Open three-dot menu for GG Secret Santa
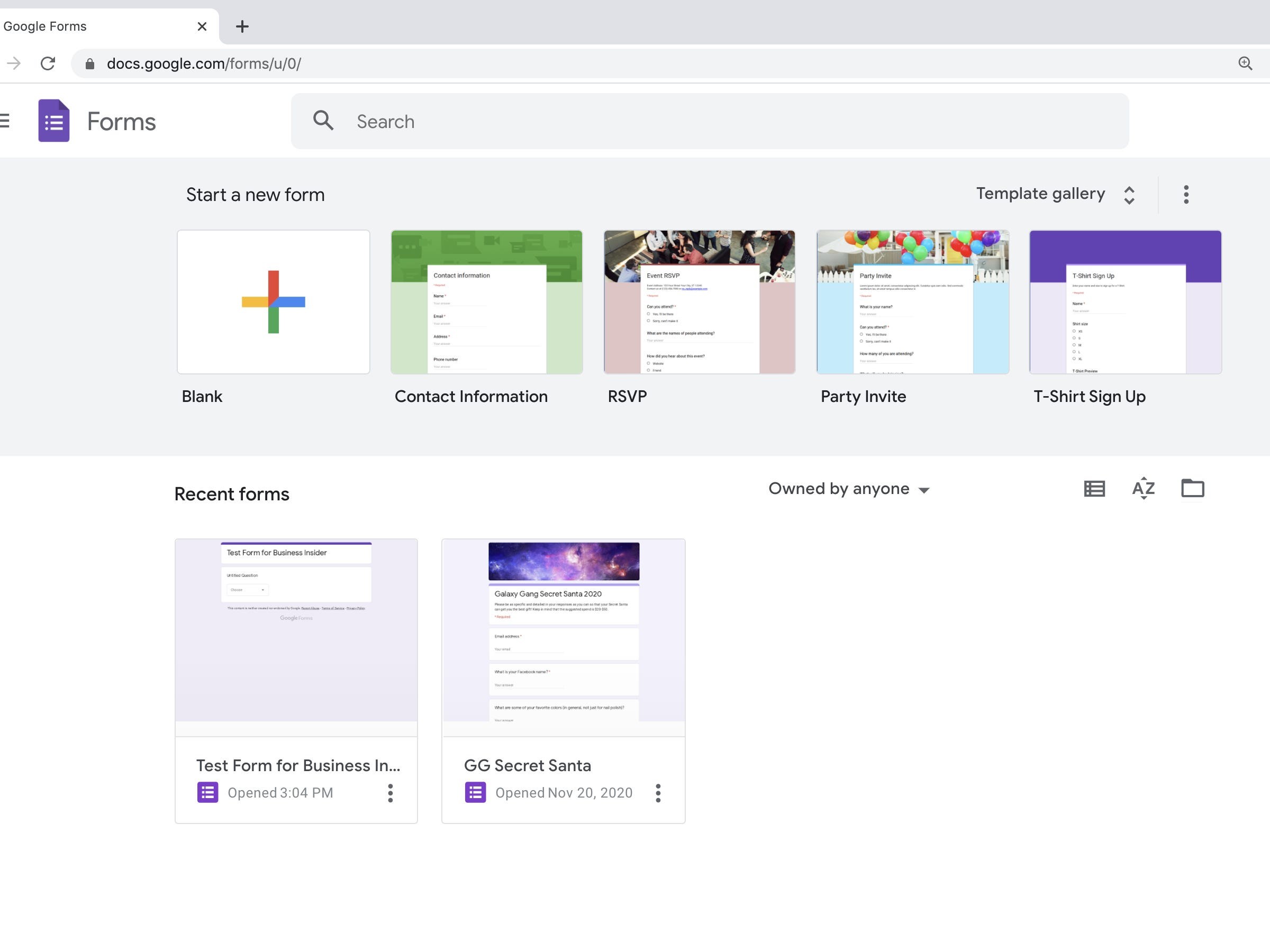Image resolution: width=1270 pixels, height=952 pixels. coord(658,793)
